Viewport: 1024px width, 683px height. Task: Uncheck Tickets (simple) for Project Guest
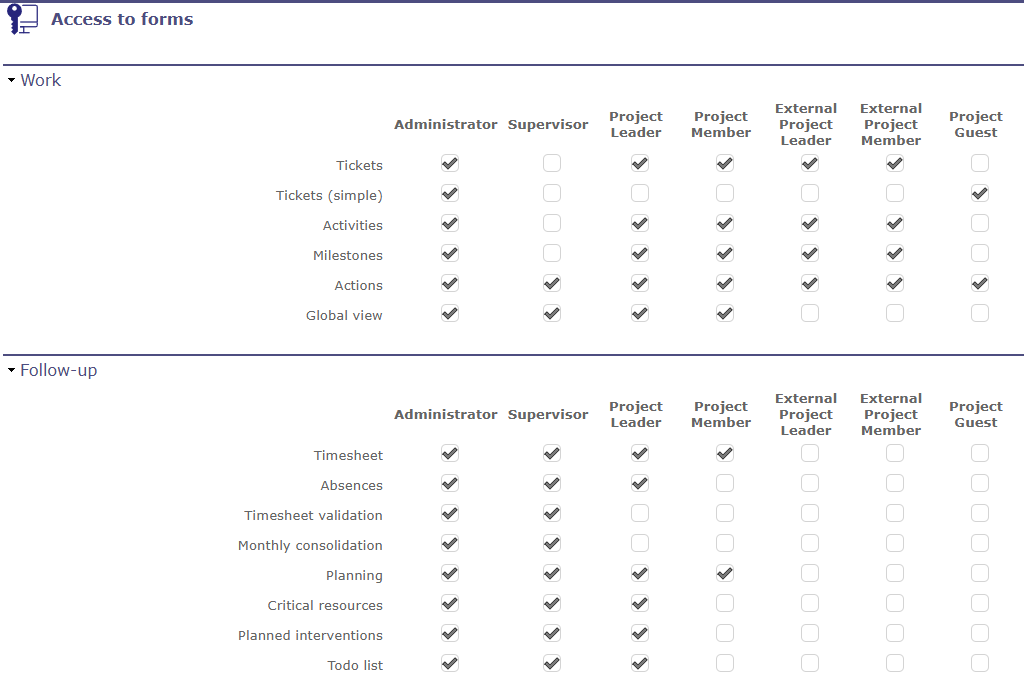[x=980, y=193]
